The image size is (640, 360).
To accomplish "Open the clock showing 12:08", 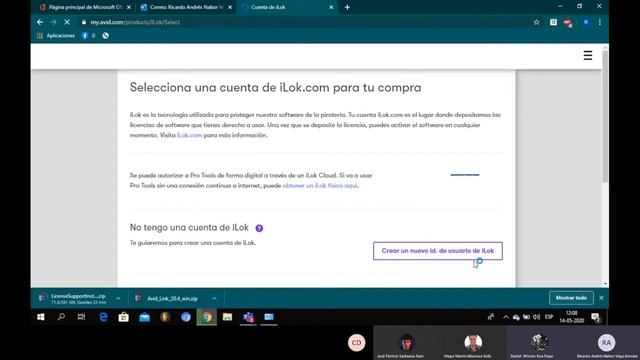I will (572, 317).
